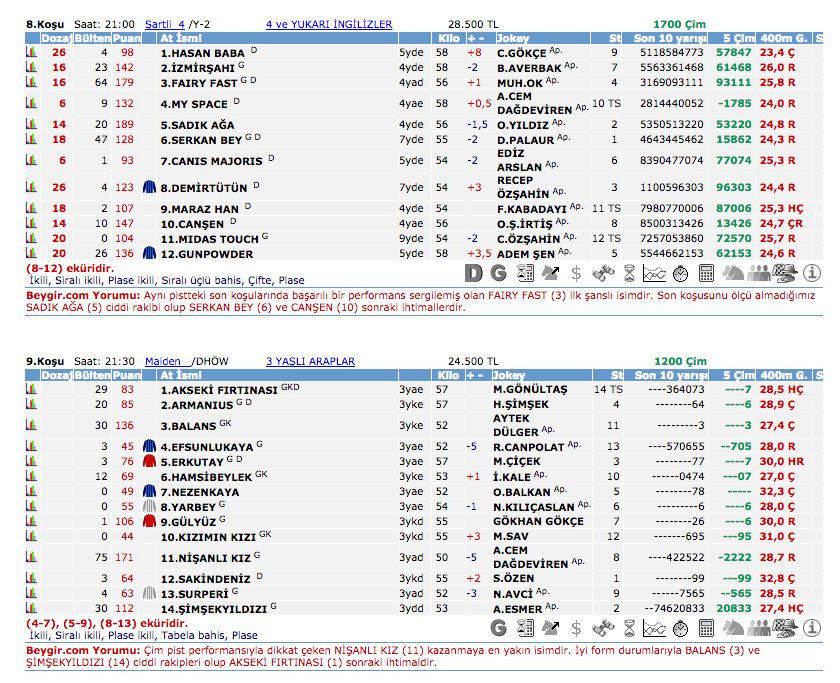840x683 pixels.
Task: Open the Şartlı 4 race type link
Action: click(164, 23)
